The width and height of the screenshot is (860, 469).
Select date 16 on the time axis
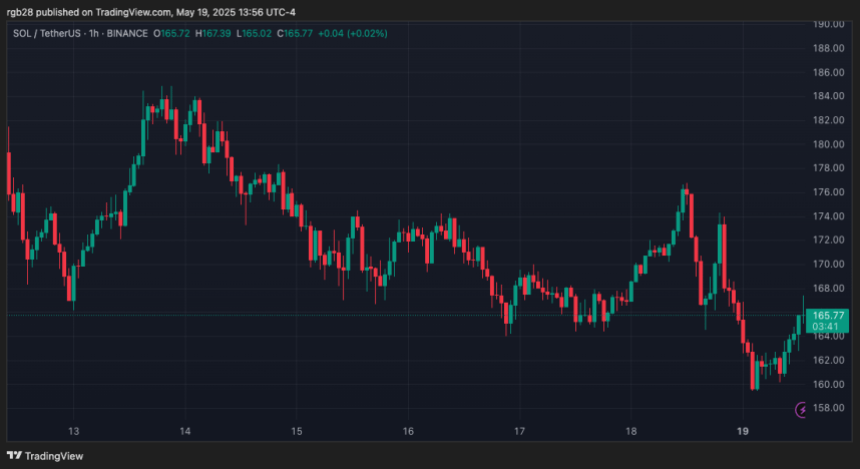pyautogui.click(x=408, y=431)
